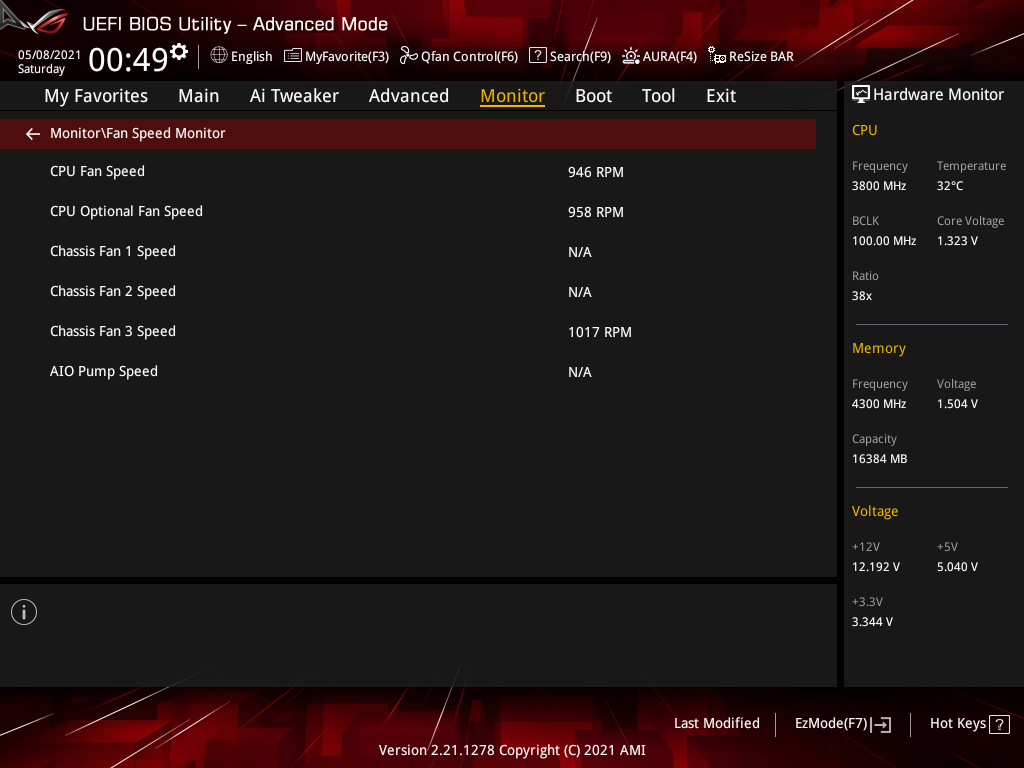Go to the Exit tab

tap(721, 96)
